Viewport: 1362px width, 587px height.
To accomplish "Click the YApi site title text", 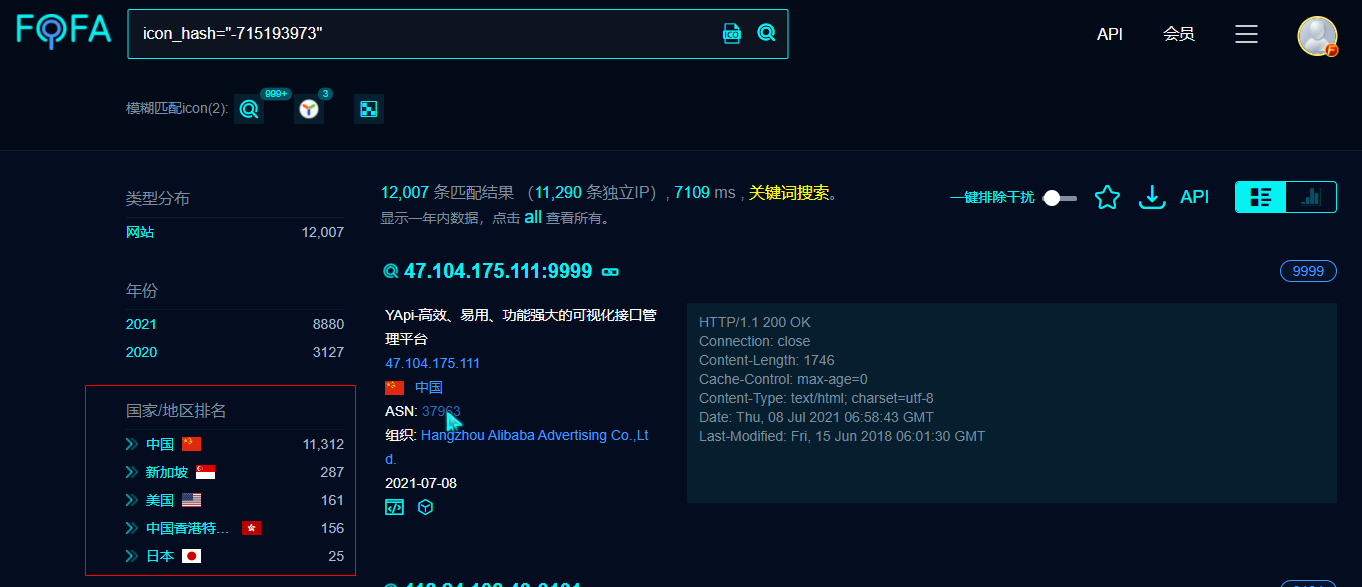I will 521,327.
